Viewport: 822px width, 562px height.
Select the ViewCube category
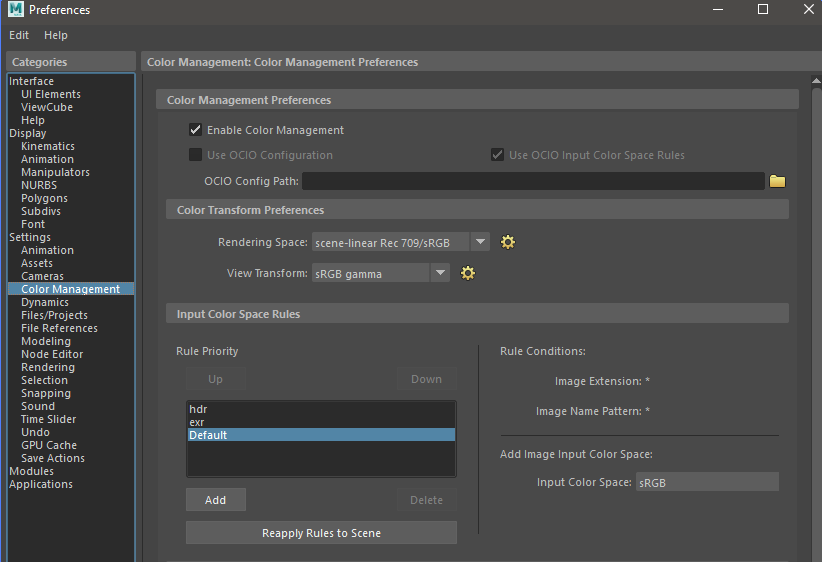click(x=47, y=107)
